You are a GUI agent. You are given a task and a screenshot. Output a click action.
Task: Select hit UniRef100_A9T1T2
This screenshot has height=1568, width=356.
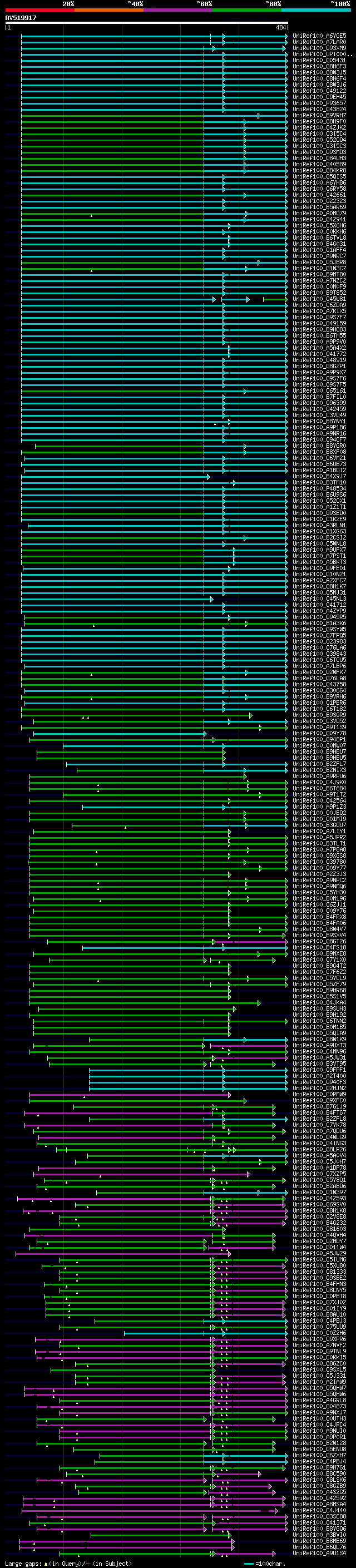319,795
